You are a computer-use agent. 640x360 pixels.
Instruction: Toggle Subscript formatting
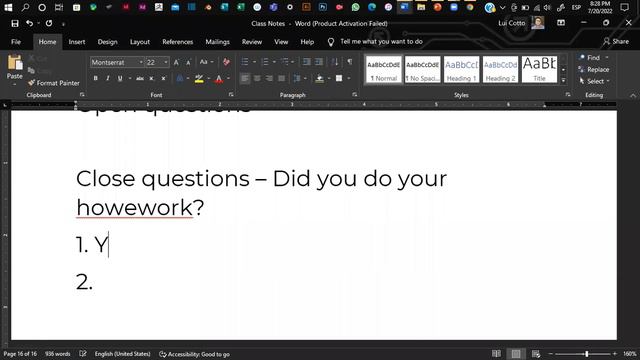151,78
